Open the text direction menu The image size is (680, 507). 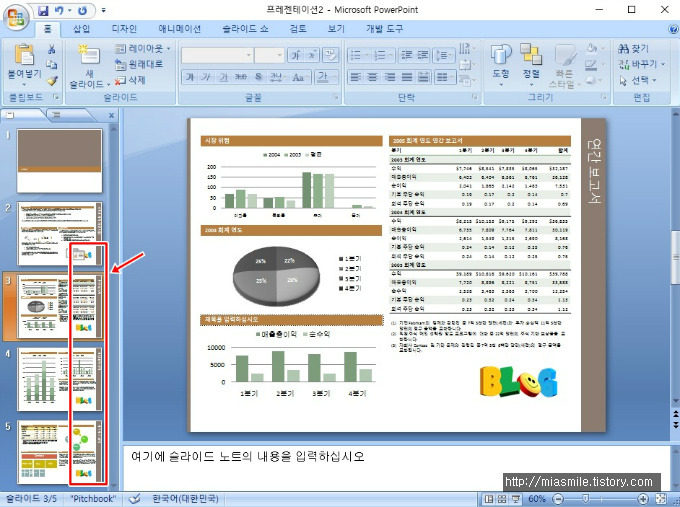click(x=466, y=49)
